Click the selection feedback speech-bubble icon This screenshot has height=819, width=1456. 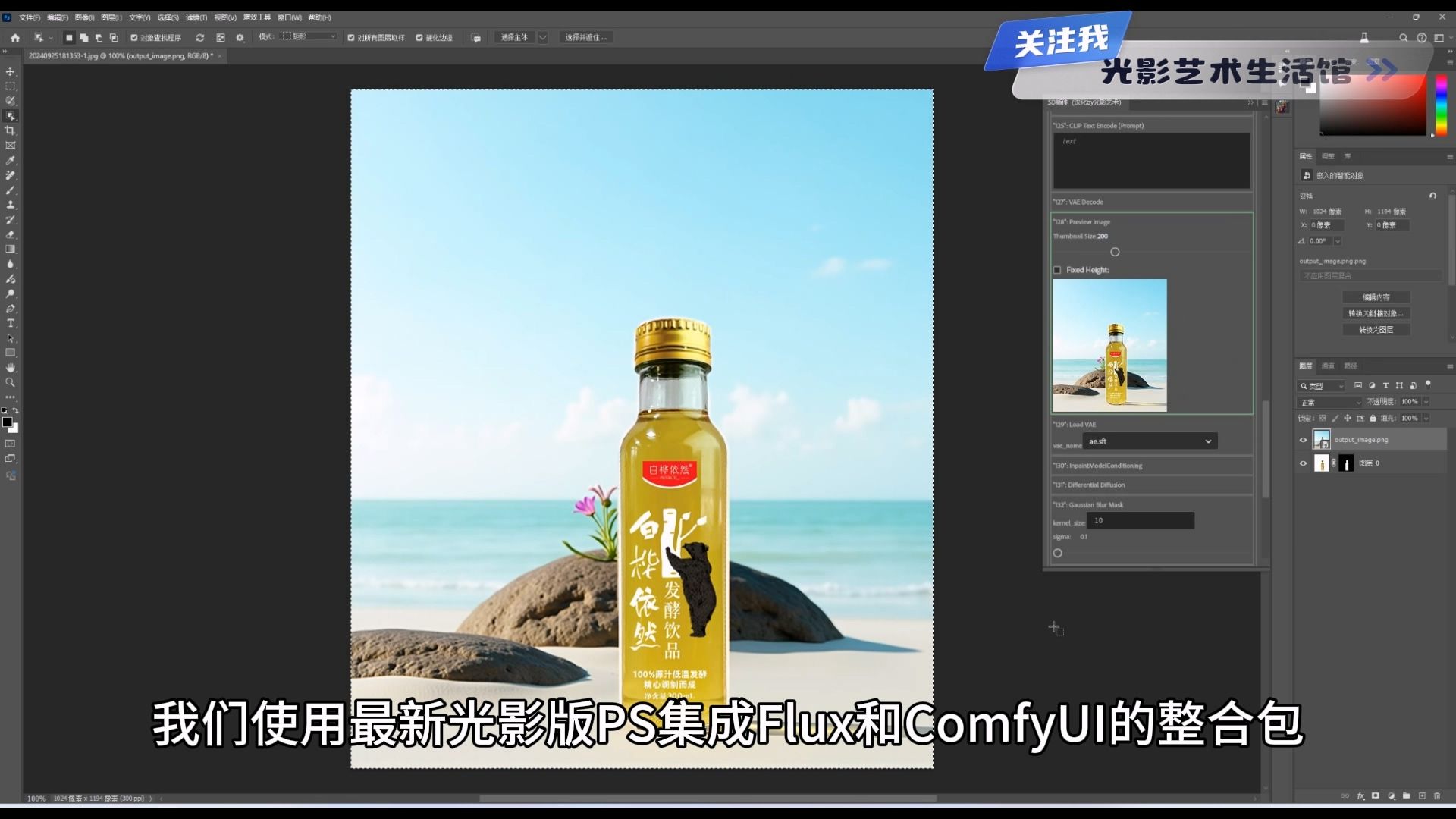pyautogui.click(x=476, y=37)
